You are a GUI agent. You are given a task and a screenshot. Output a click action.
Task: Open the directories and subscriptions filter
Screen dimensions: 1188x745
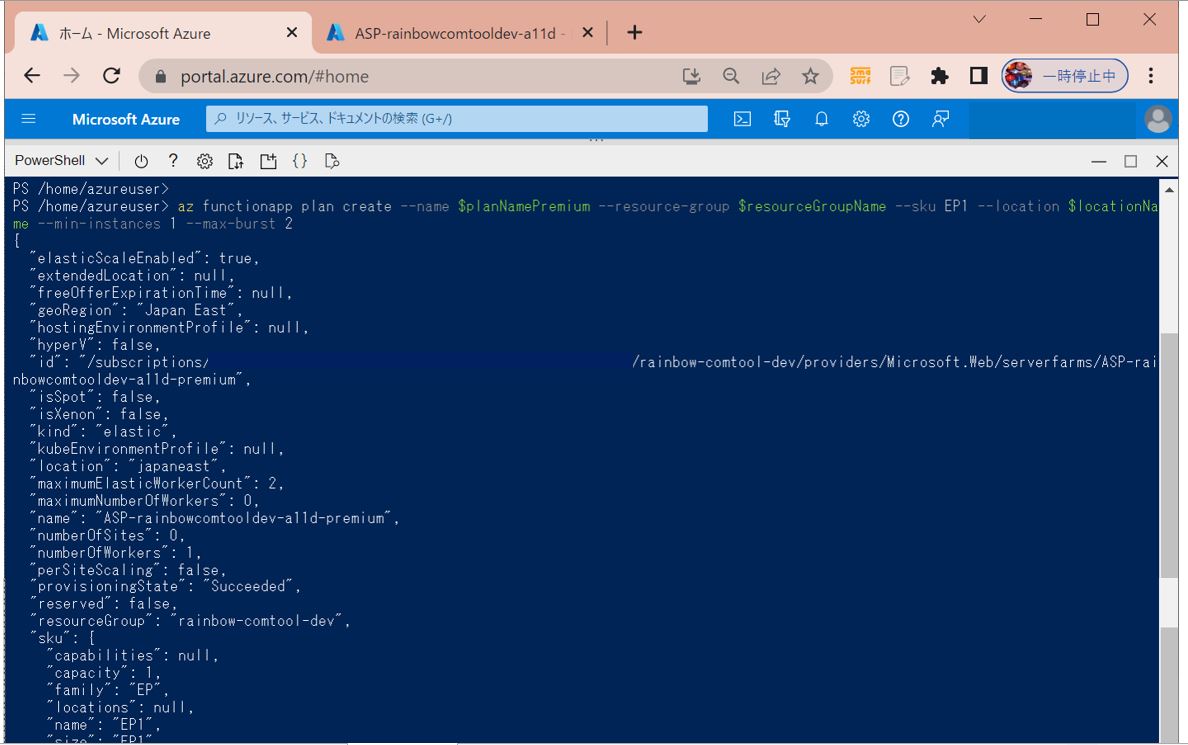(x=782, y=119)
